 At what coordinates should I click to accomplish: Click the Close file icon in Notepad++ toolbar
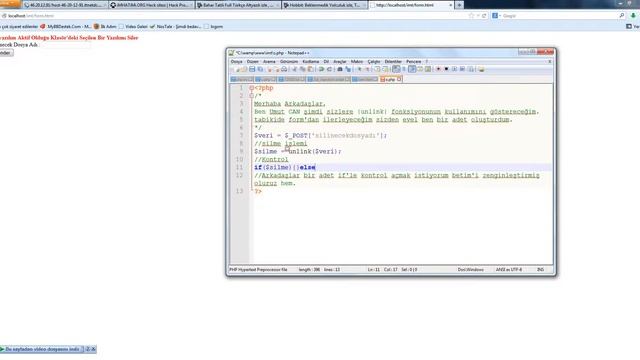pos(269,69)
